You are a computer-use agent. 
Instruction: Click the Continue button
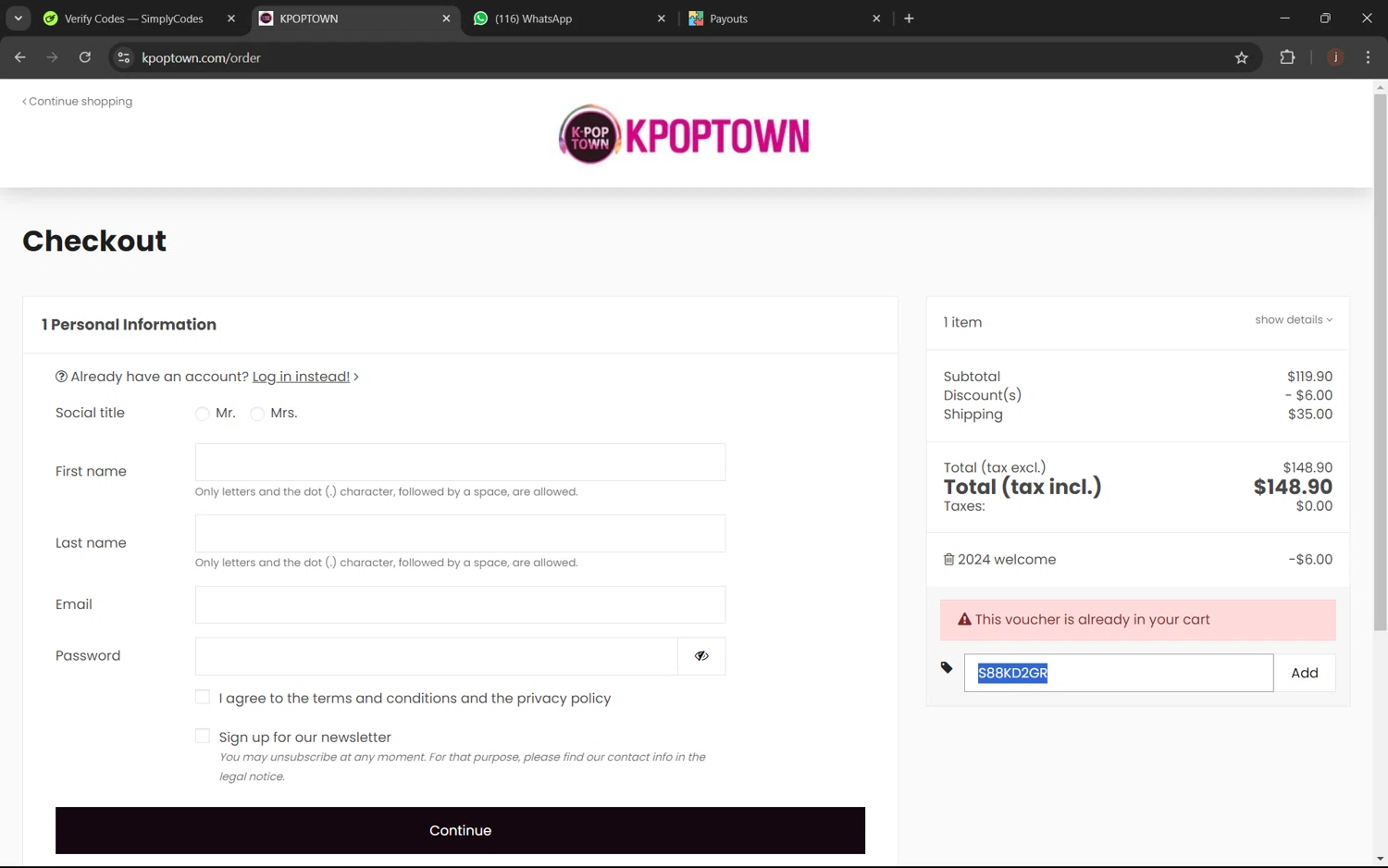[460, 830]
